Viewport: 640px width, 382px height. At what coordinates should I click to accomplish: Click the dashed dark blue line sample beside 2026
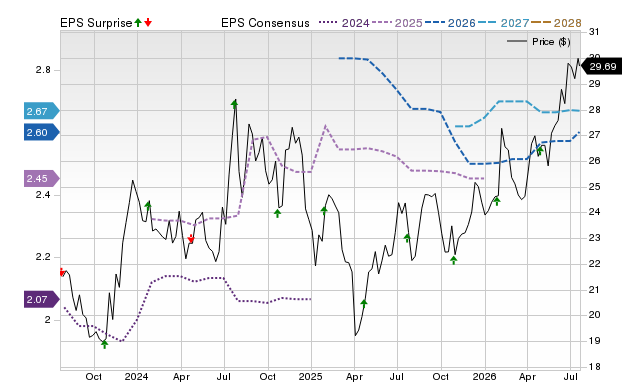pyautogui.click(x=435, y=23)
